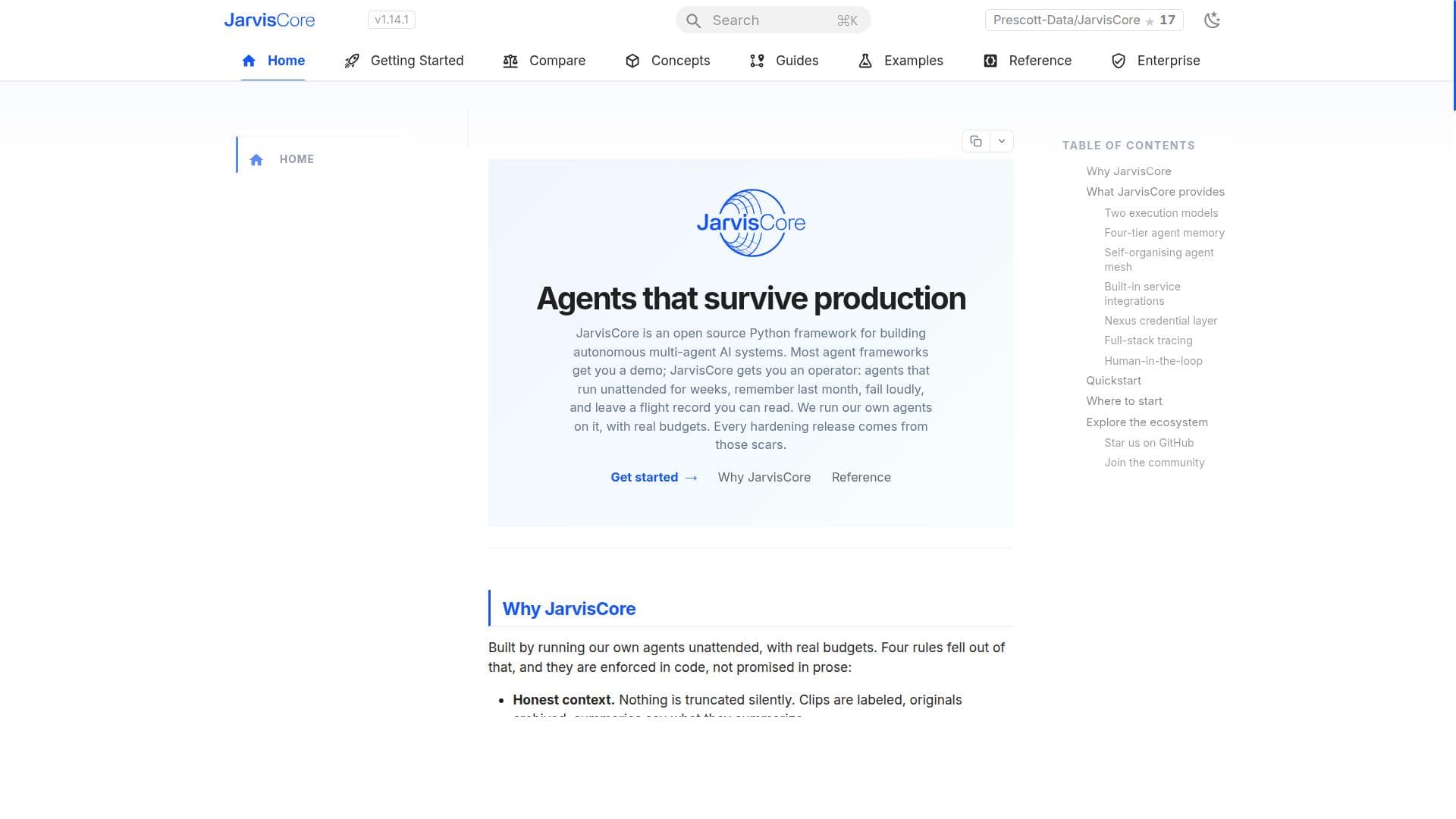Click the Reference code icon
The image size is (1456, 819).
[x=990, y=61]
